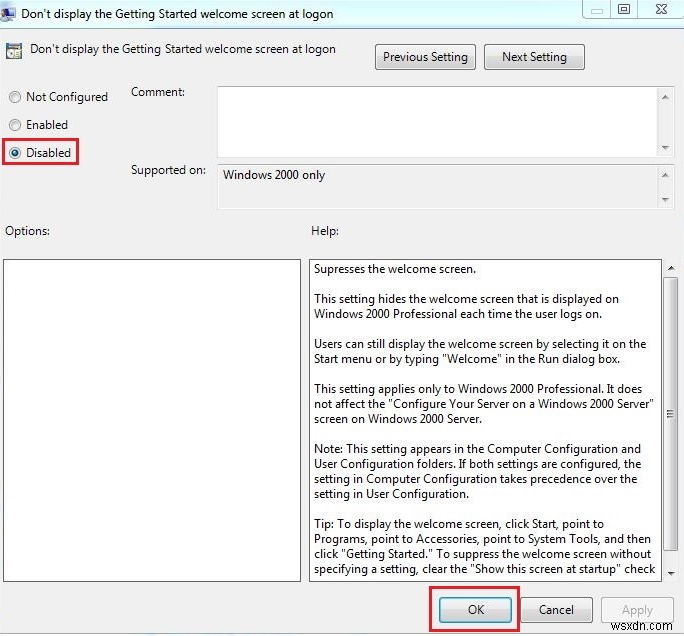Select the Enabled radio button
The height and width of the screenshot is (636, 684).
tap(15, 125)
